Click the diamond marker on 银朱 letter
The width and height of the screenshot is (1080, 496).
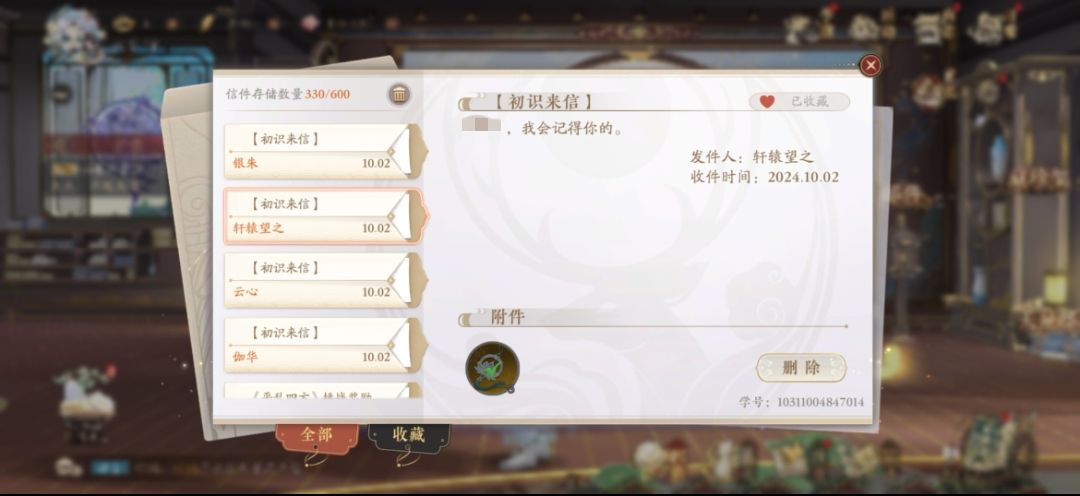click(x=391, y=152)
